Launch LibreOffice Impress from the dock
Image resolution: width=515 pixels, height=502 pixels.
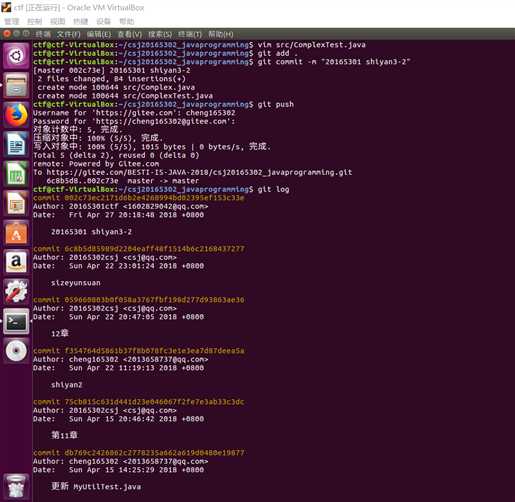16,203
